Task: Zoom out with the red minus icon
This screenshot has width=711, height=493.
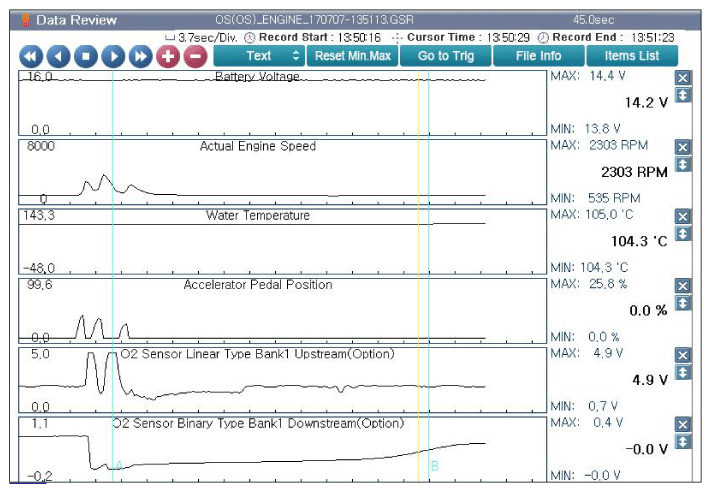Action: [x=195, y=56]
